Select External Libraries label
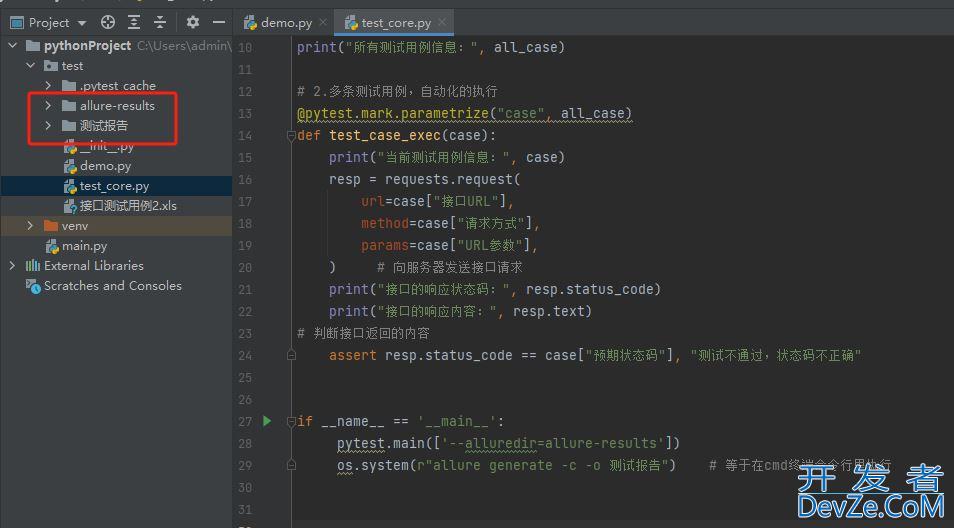954x528 pixels. (94, 266)
